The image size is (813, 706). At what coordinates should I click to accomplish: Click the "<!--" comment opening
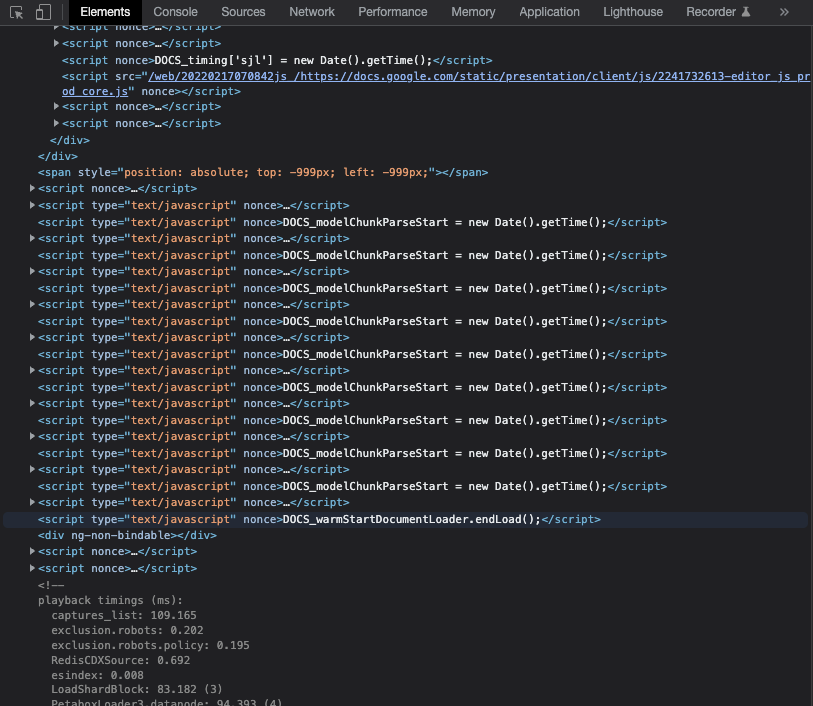point(51,585)
